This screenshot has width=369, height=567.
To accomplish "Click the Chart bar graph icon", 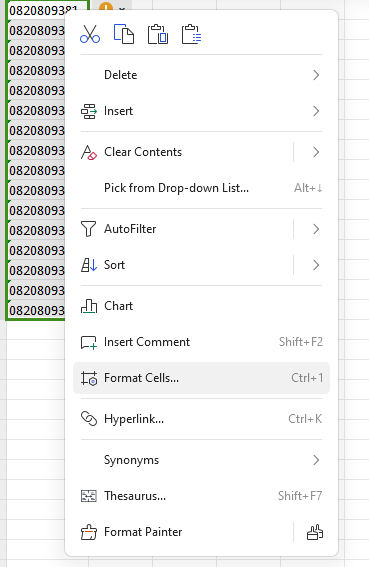I will (x=89, y=306).
